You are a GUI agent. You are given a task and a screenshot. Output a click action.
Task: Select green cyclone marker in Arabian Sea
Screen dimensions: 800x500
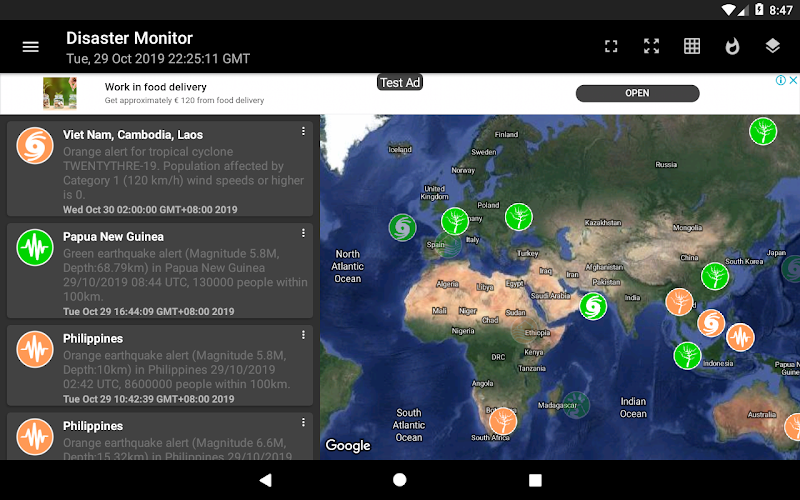[593, 307]
